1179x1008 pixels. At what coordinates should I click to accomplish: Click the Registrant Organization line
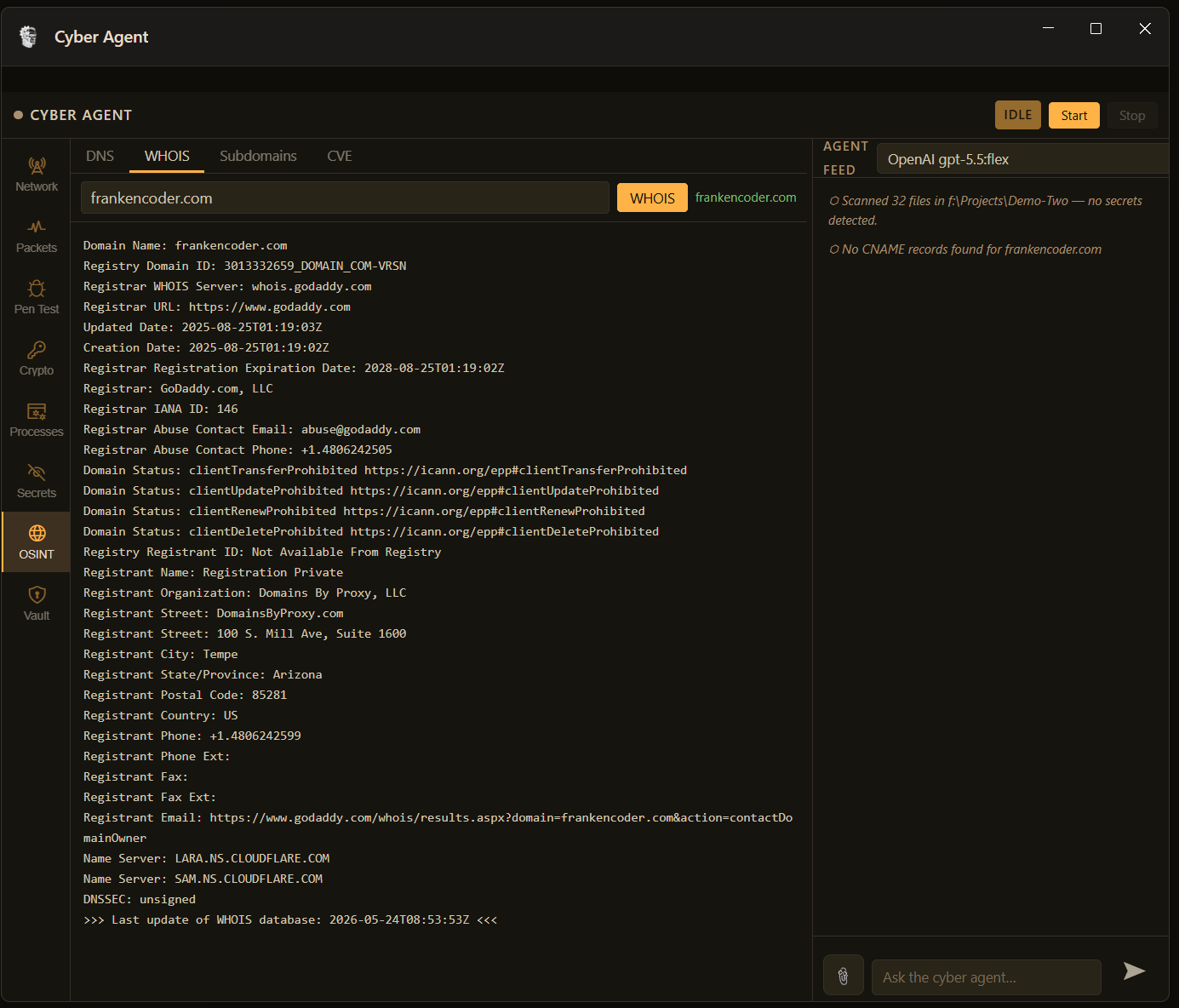click(x=245, y=593)
